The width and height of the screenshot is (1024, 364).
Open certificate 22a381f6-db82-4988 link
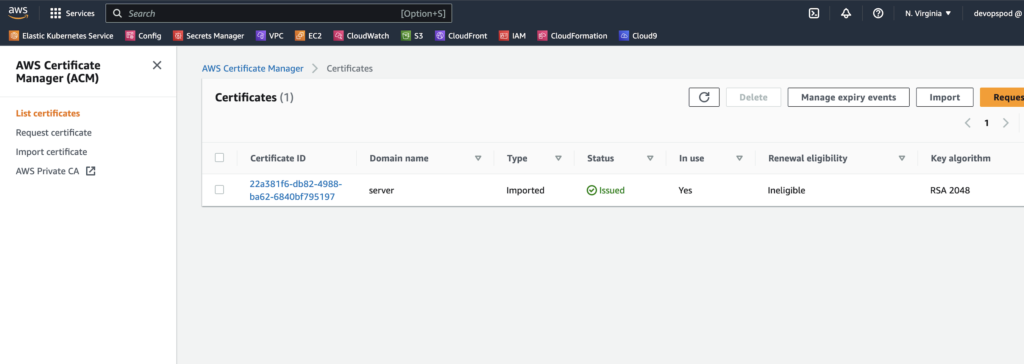click(296, 190)
